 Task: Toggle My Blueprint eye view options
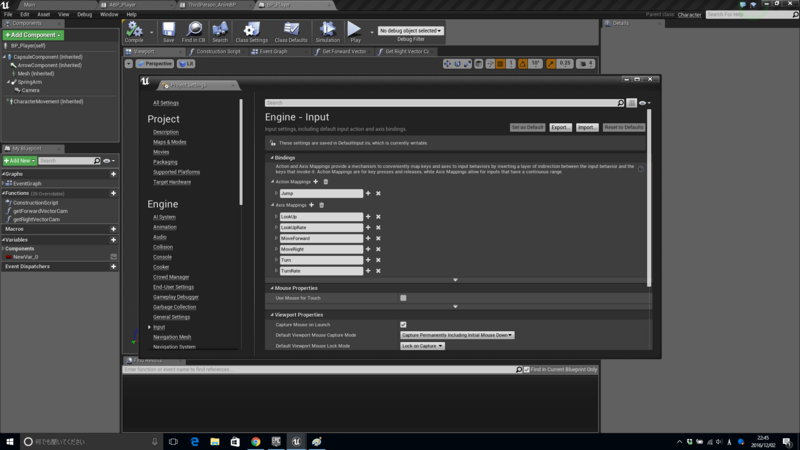click(109, 161)
